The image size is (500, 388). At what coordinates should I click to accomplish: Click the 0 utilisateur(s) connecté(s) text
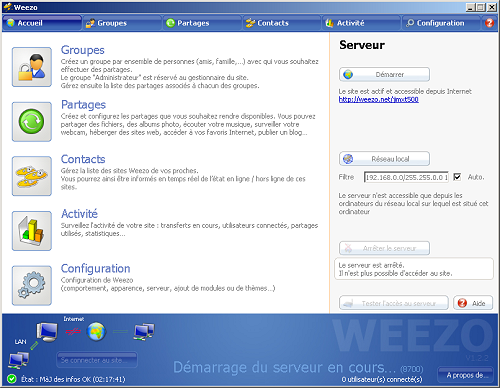click(382, 379)
